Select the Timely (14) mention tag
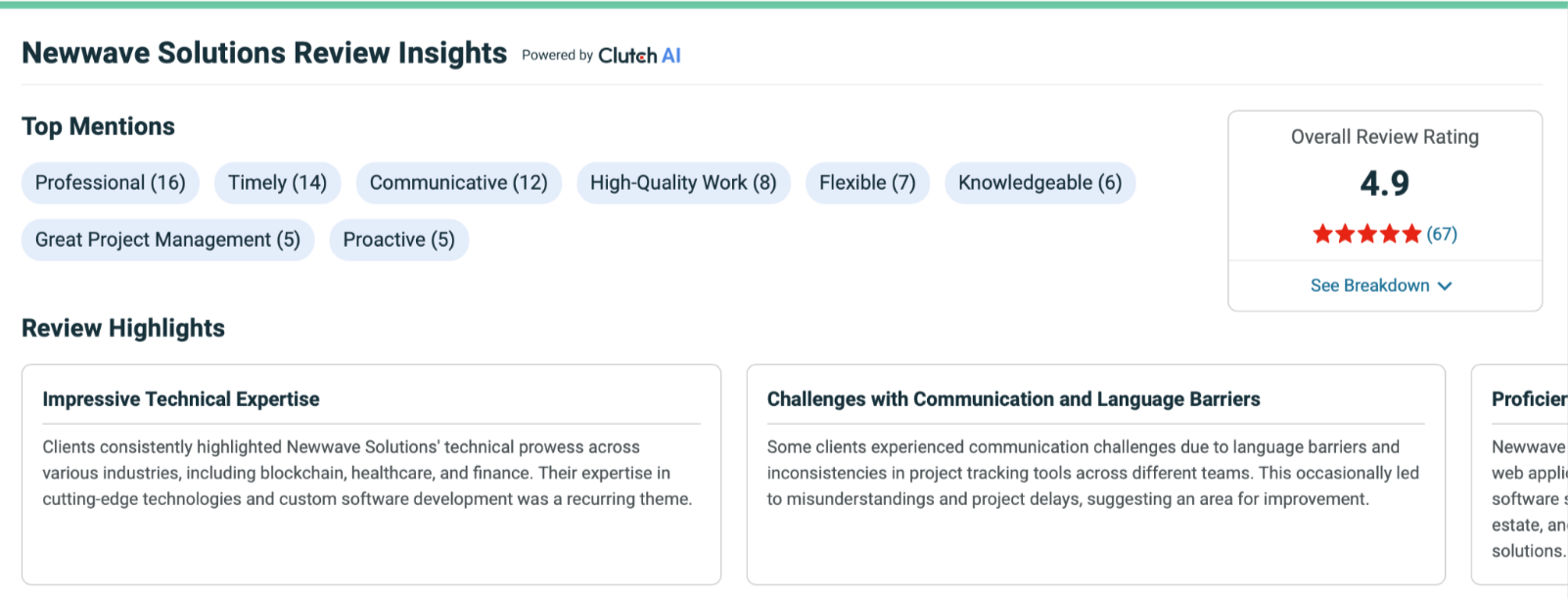Screen dimensions: 1568x599 pos(277,183)
